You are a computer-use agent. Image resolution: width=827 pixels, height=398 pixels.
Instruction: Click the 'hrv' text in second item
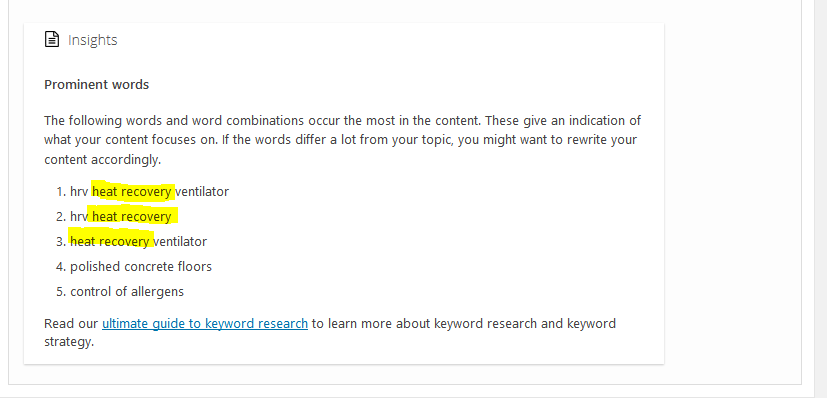click(79, 217)
